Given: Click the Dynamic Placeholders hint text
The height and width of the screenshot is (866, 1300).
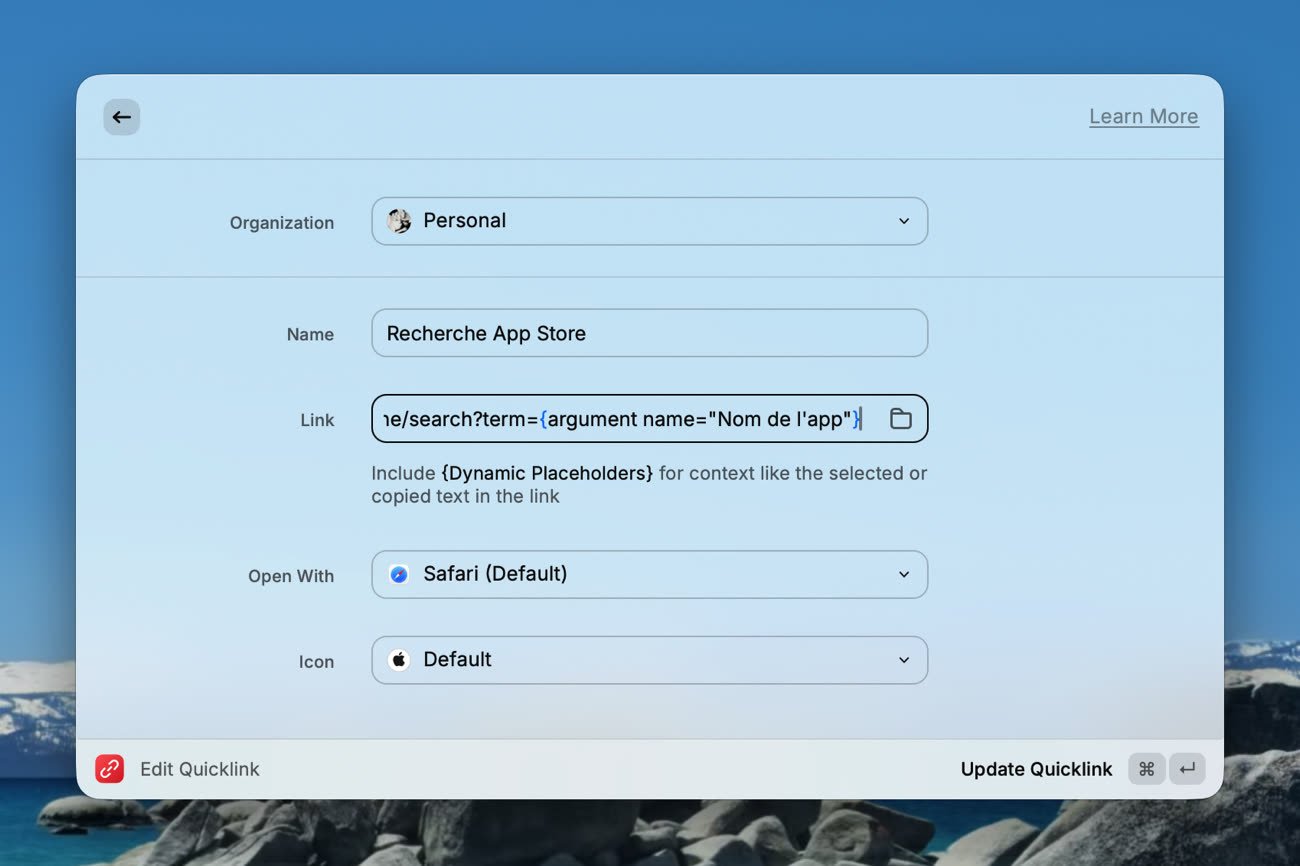Looking at the screenshot, I should click(547, 473).
